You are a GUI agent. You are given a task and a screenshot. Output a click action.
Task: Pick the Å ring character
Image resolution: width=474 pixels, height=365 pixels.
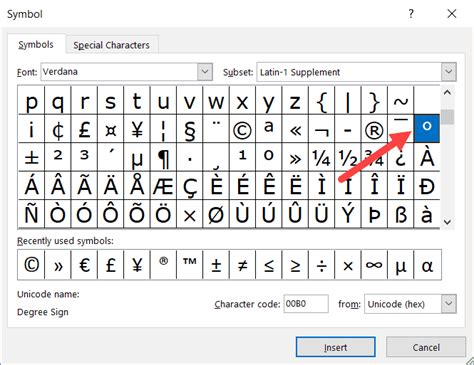click(137, 186)
